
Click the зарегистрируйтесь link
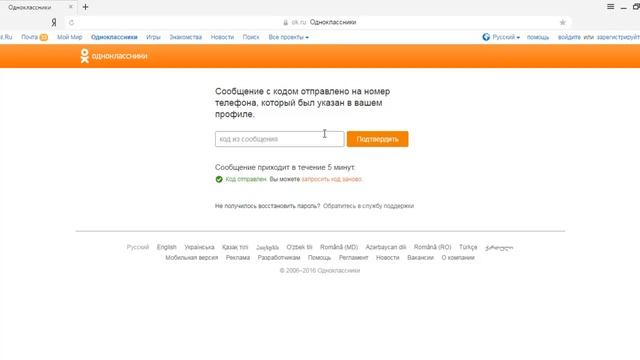point(618,37)
